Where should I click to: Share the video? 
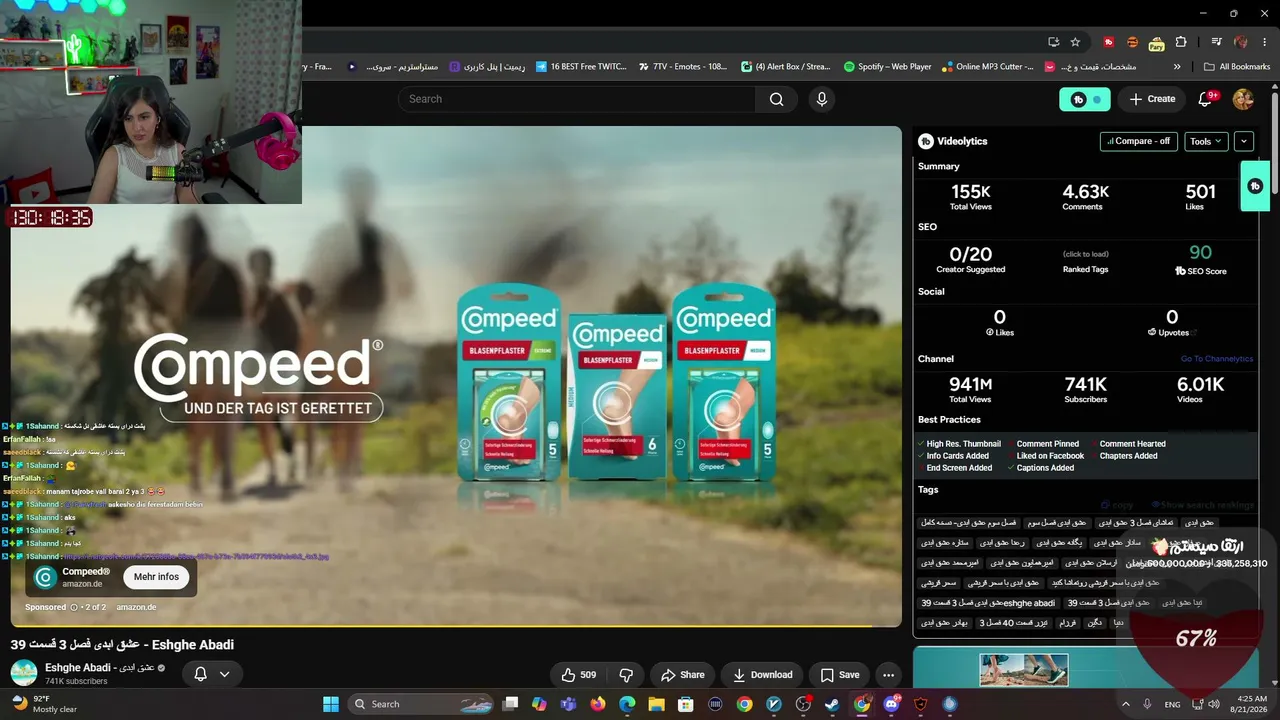(x=682, y=675)
